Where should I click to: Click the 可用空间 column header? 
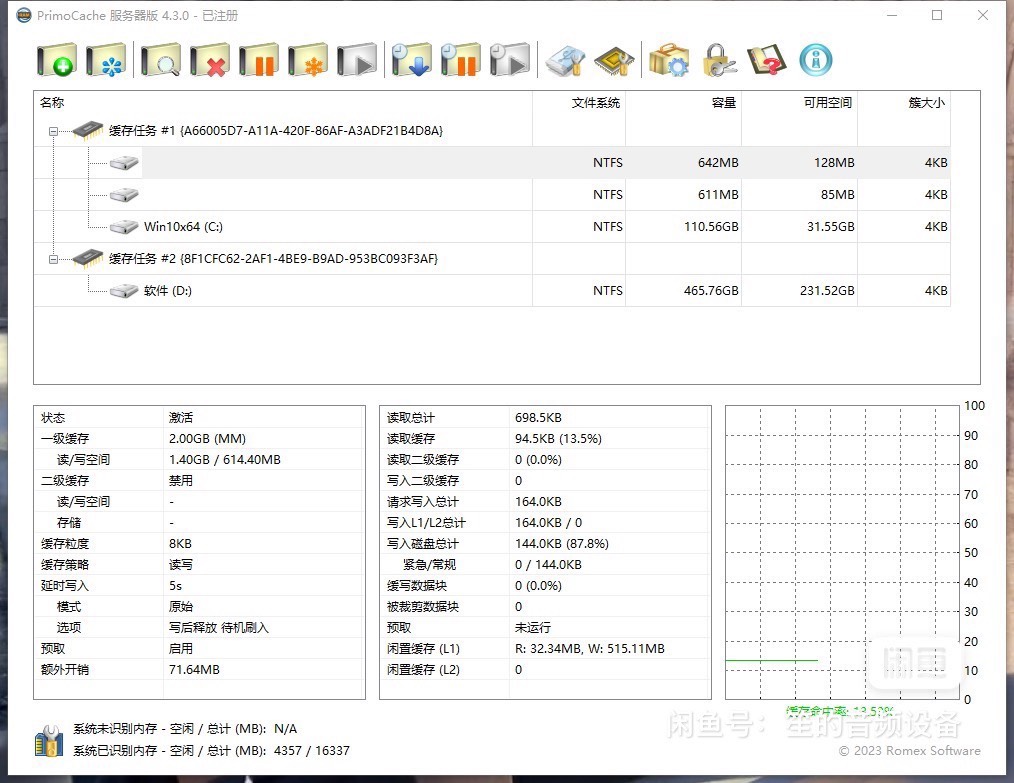[x=799, y=103]
